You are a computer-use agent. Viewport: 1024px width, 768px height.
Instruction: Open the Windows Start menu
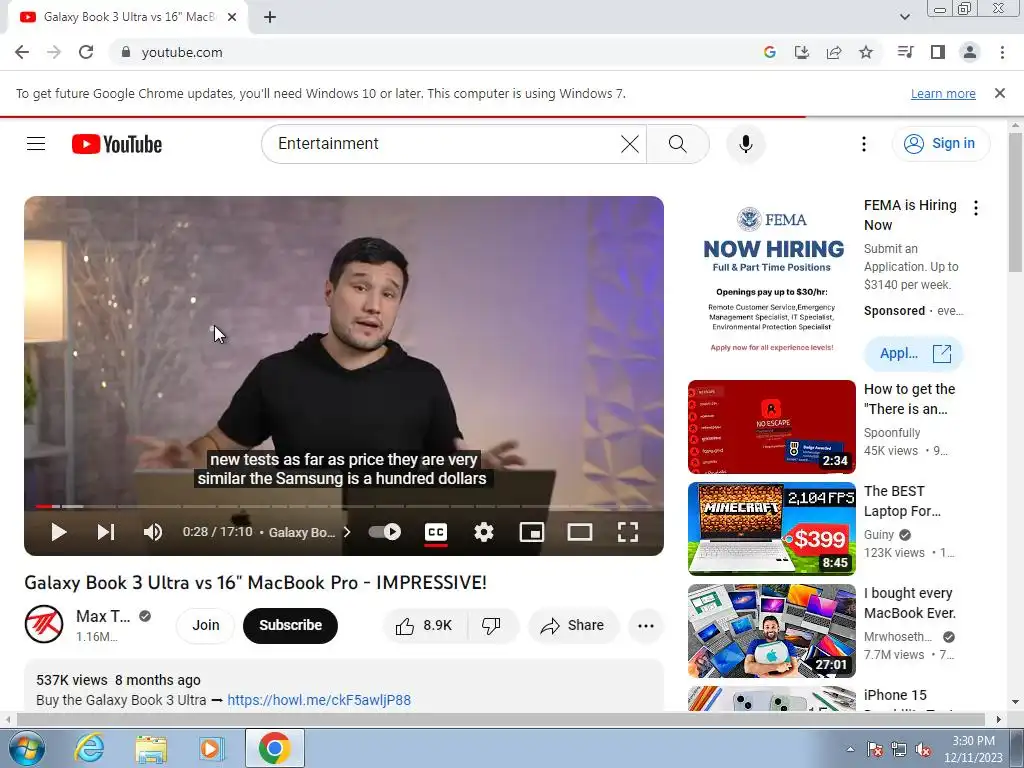27,748
